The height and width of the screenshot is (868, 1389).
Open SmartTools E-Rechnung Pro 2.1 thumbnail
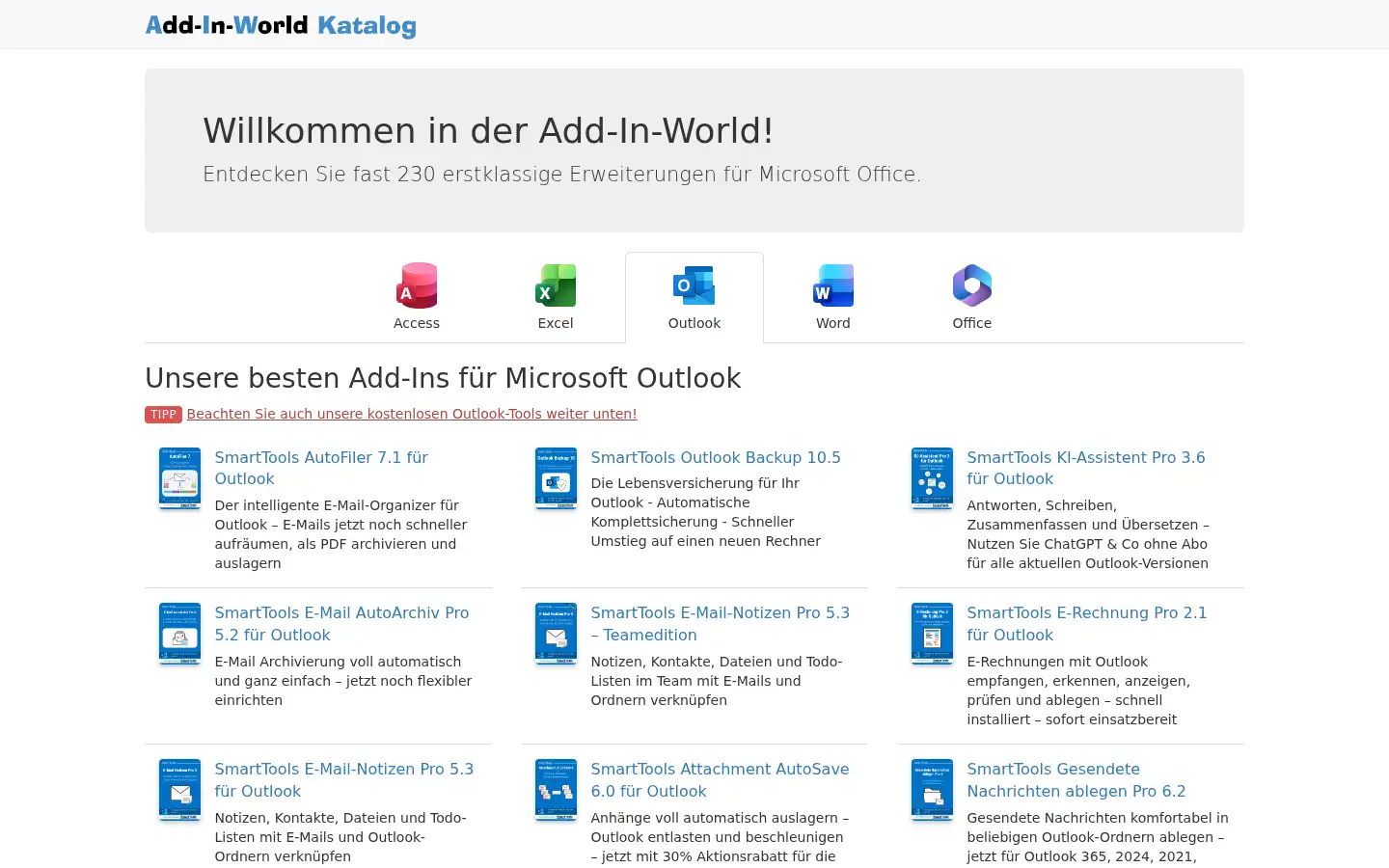click(x=932, y=634)
